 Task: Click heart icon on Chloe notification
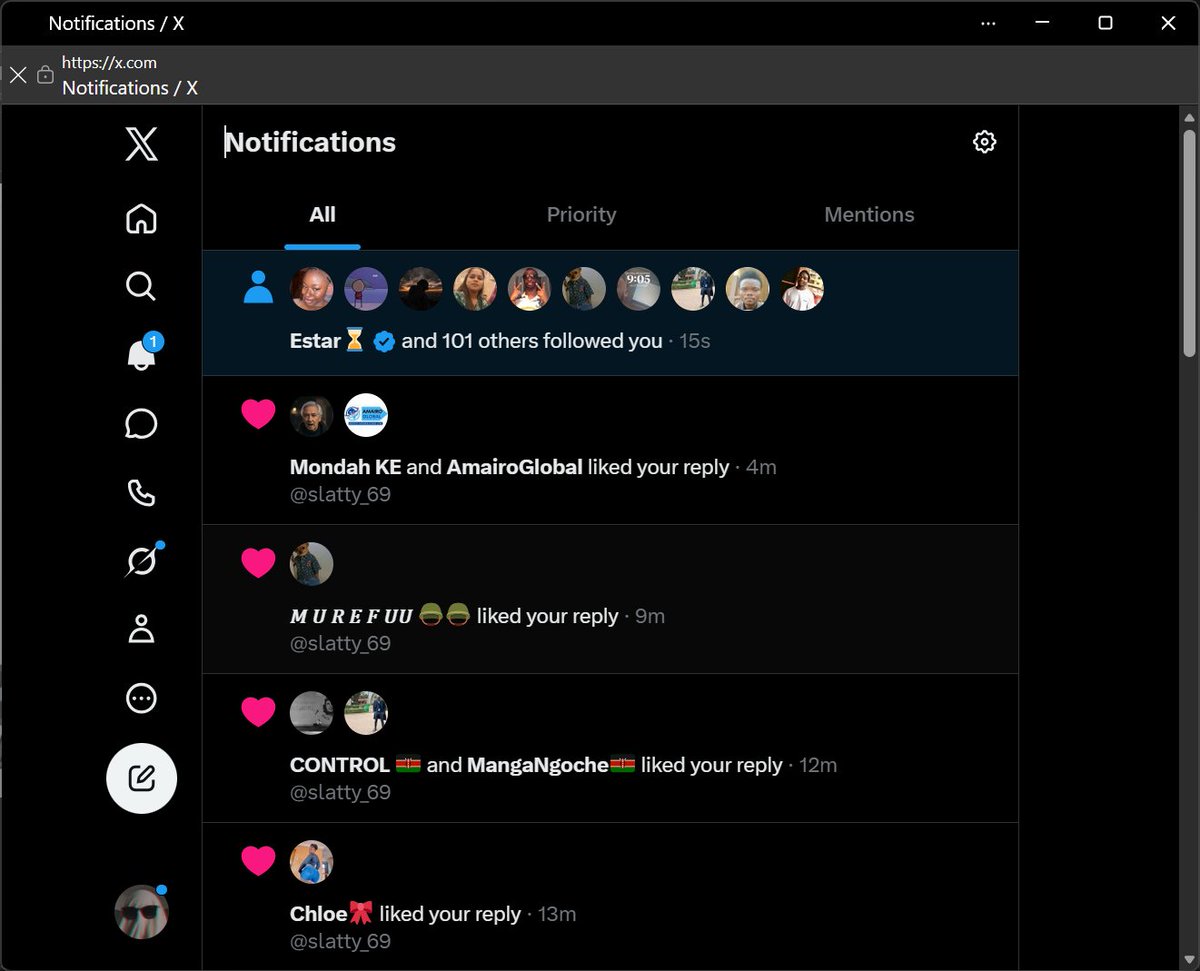point(258,861)
